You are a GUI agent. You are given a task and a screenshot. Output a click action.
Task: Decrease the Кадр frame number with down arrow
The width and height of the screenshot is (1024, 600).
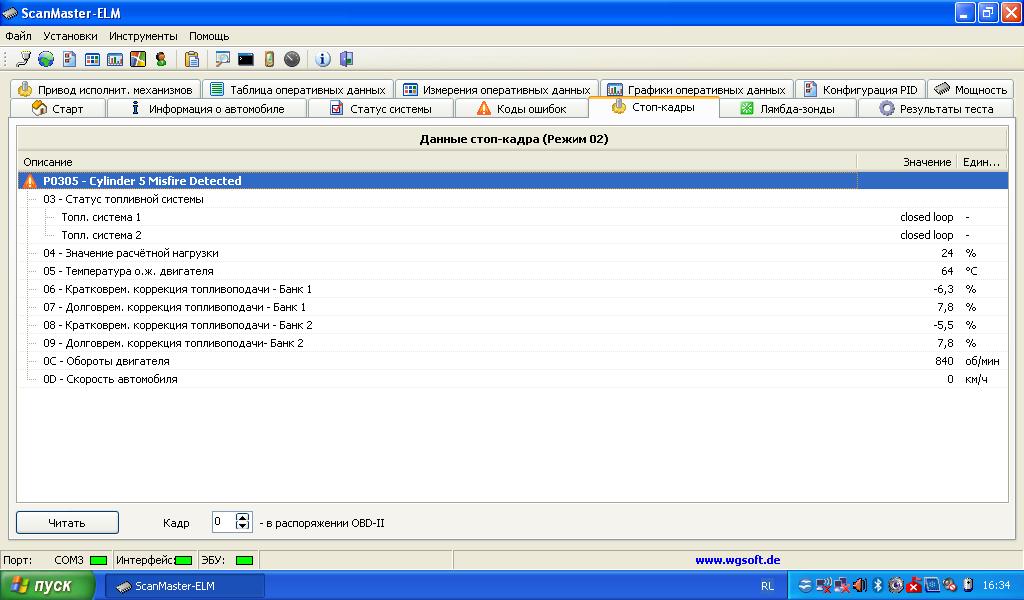pos(242,527)
